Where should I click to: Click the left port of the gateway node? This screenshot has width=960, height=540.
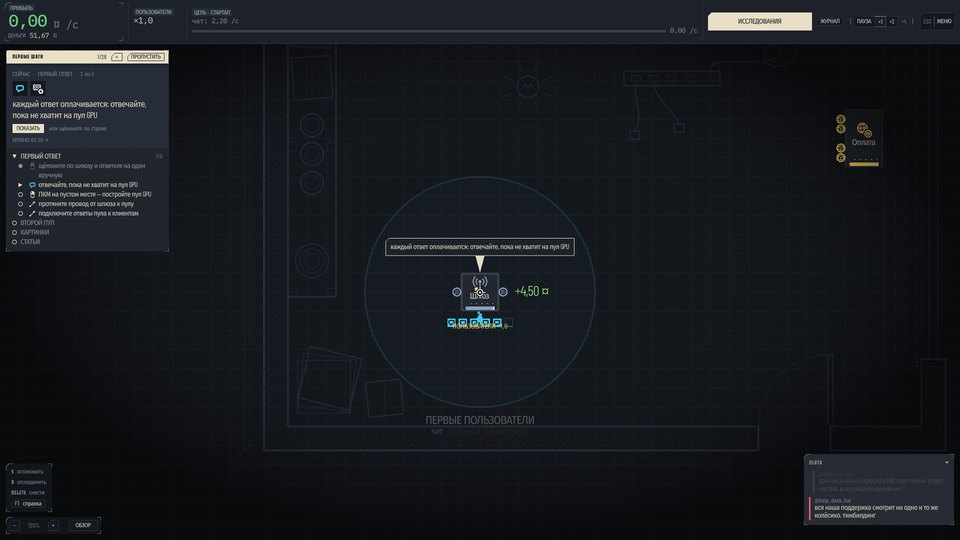coord(456,292)
